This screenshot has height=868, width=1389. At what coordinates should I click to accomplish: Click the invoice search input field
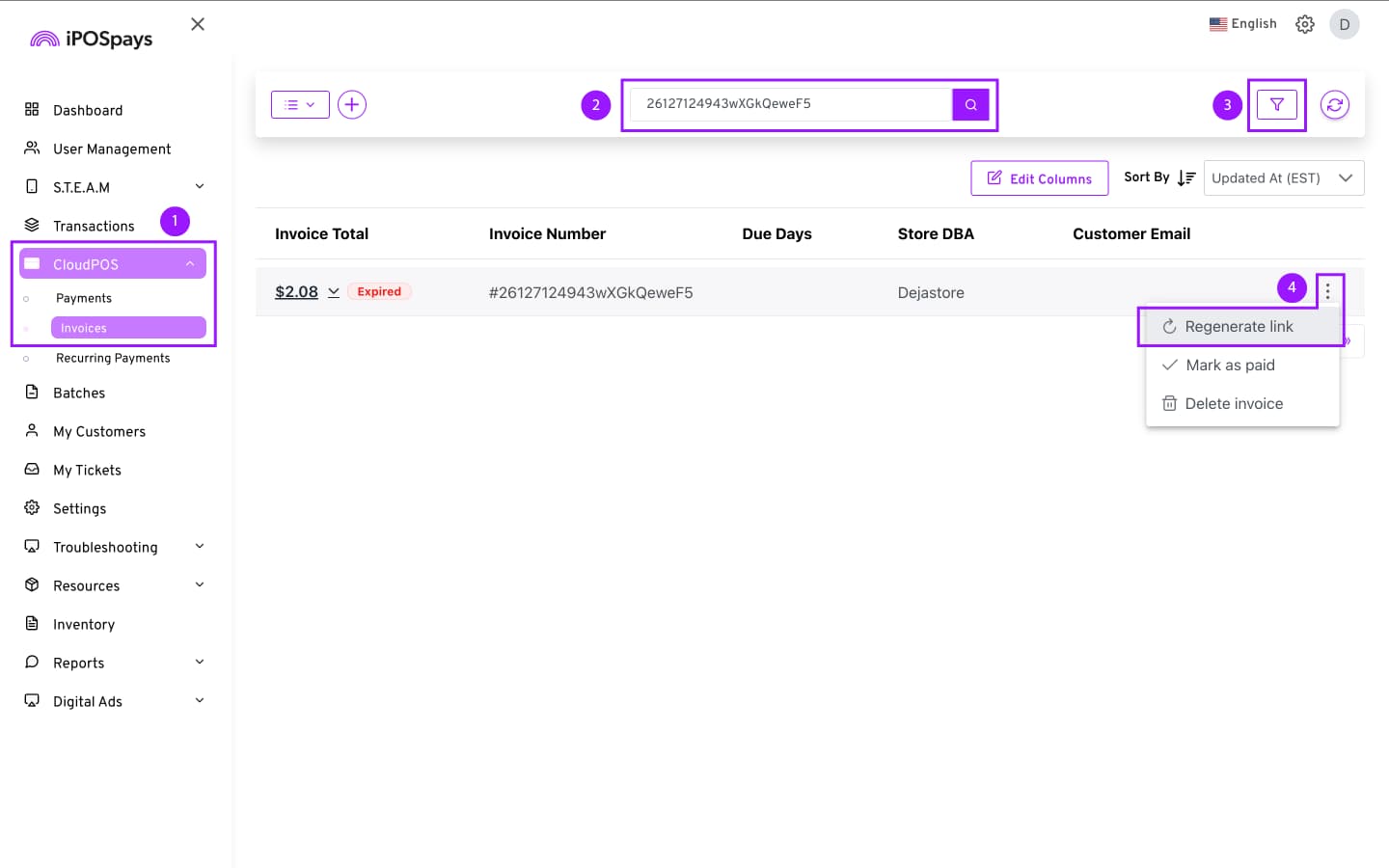pos(789,104)
